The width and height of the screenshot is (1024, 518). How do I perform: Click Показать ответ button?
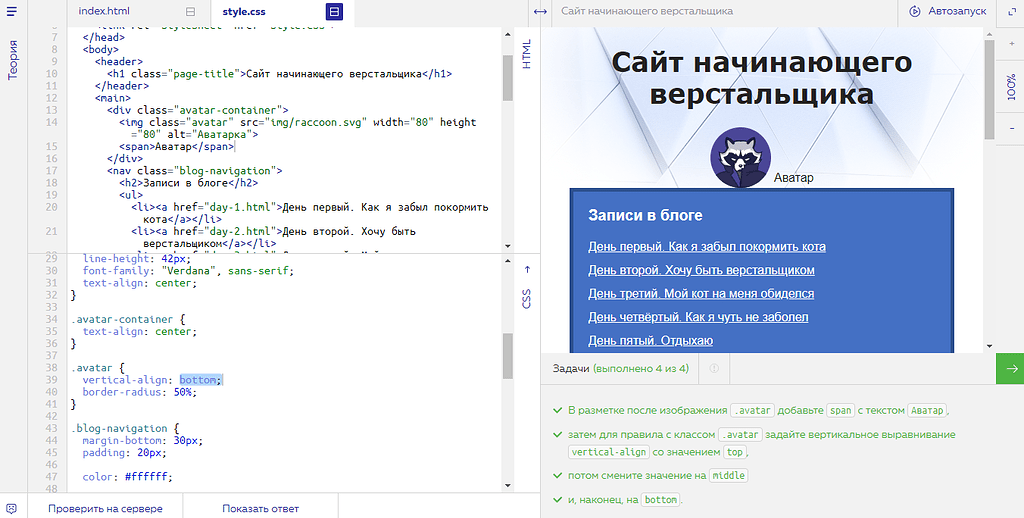coord(260,508)
